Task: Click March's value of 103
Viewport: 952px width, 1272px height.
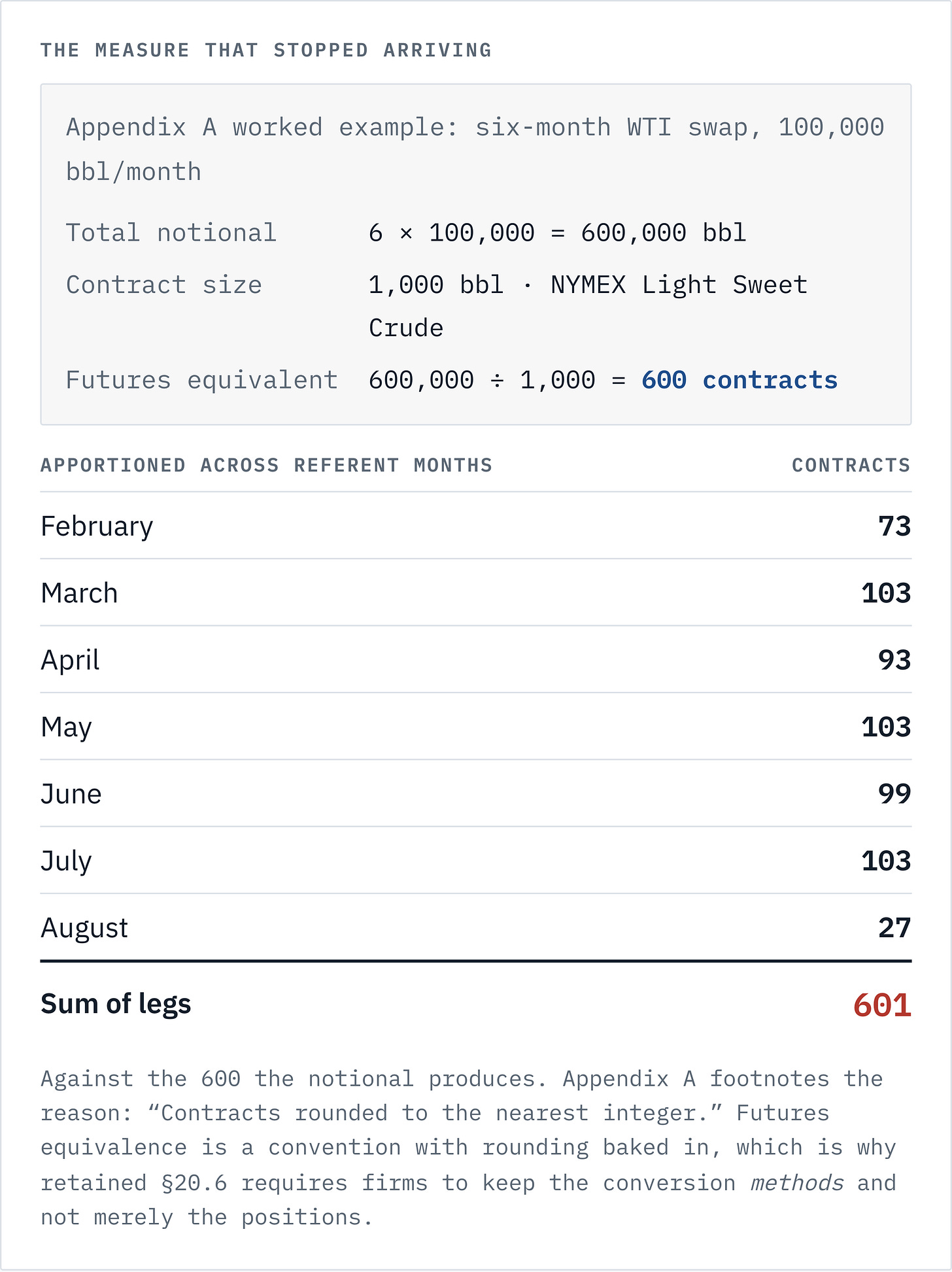Action: click(886, 593)
